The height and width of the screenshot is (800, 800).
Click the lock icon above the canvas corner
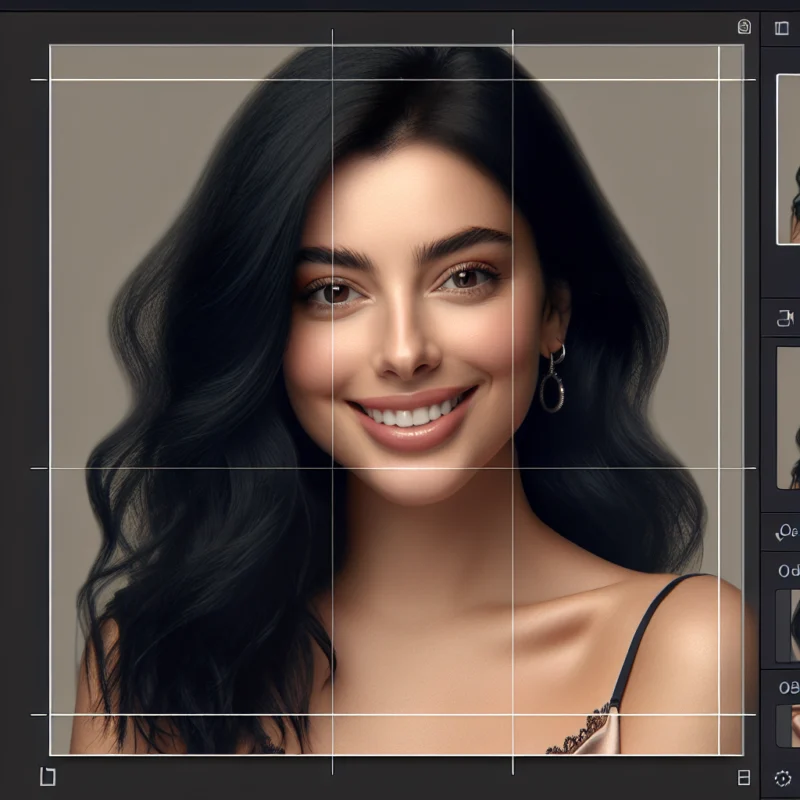(743, 27)
